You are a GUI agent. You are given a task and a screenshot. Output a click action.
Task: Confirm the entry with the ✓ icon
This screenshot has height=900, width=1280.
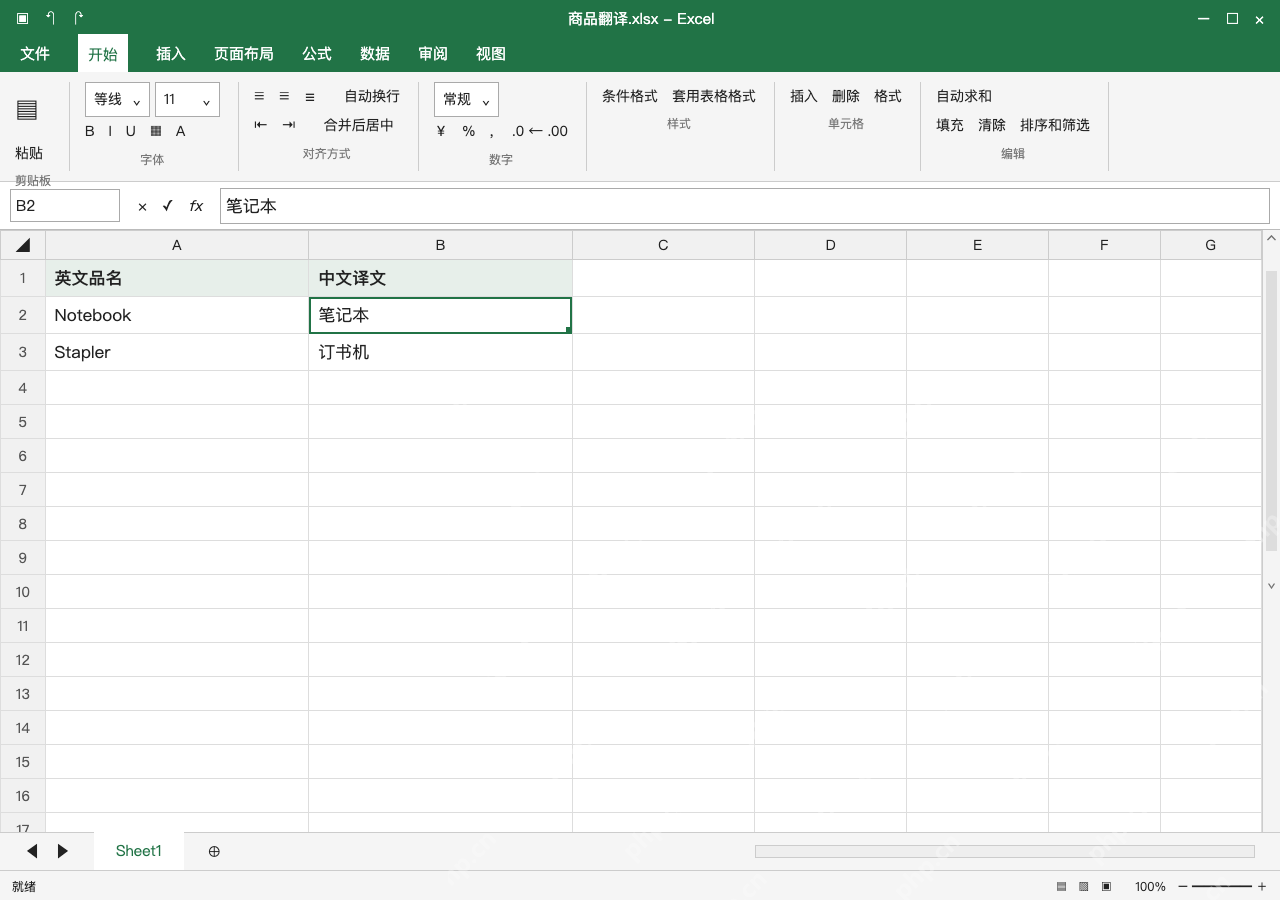(x=167, y=206)
